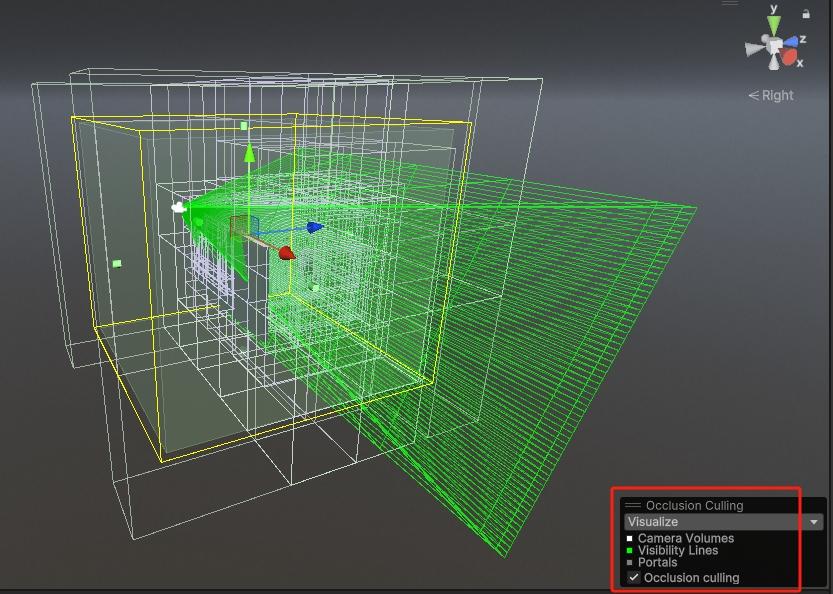Viewport: 833px width, 594px height.
Task: Toggle the view rotation padlock
Action: point(807,13)
